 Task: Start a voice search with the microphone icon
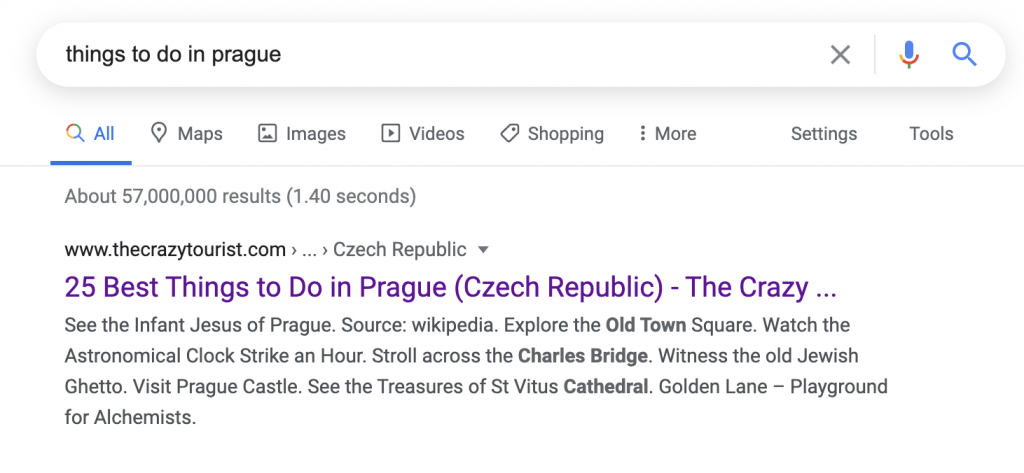[908, 55]
